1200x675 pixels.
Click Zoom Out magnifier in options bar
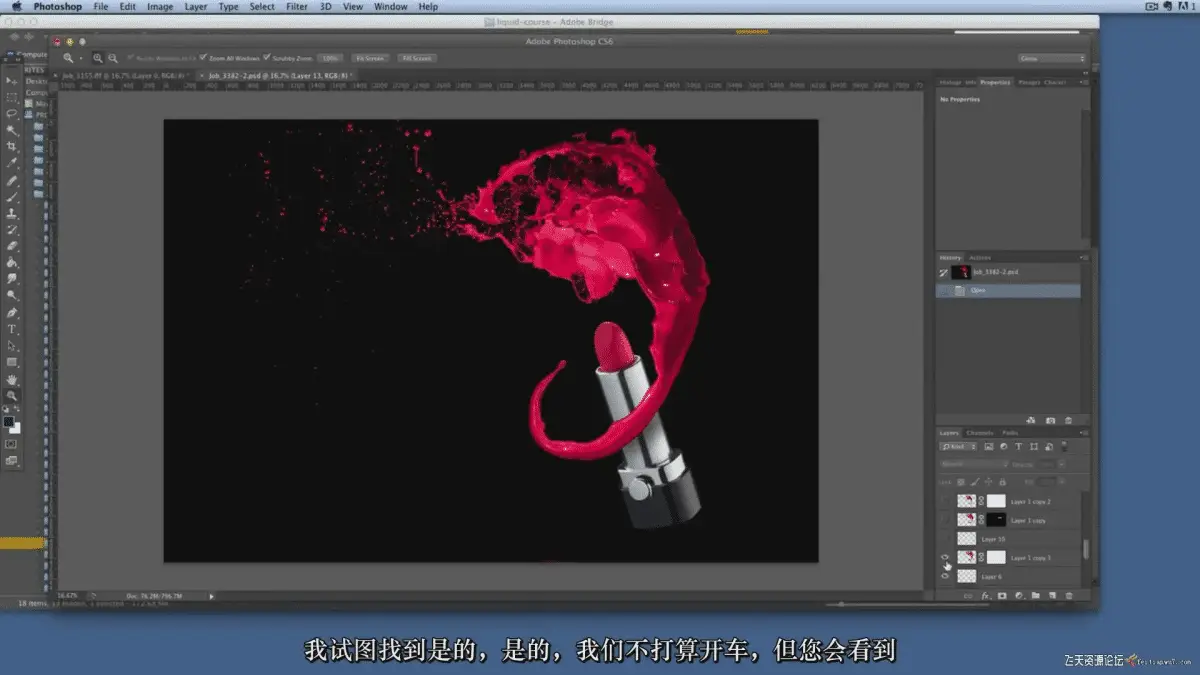113,58
